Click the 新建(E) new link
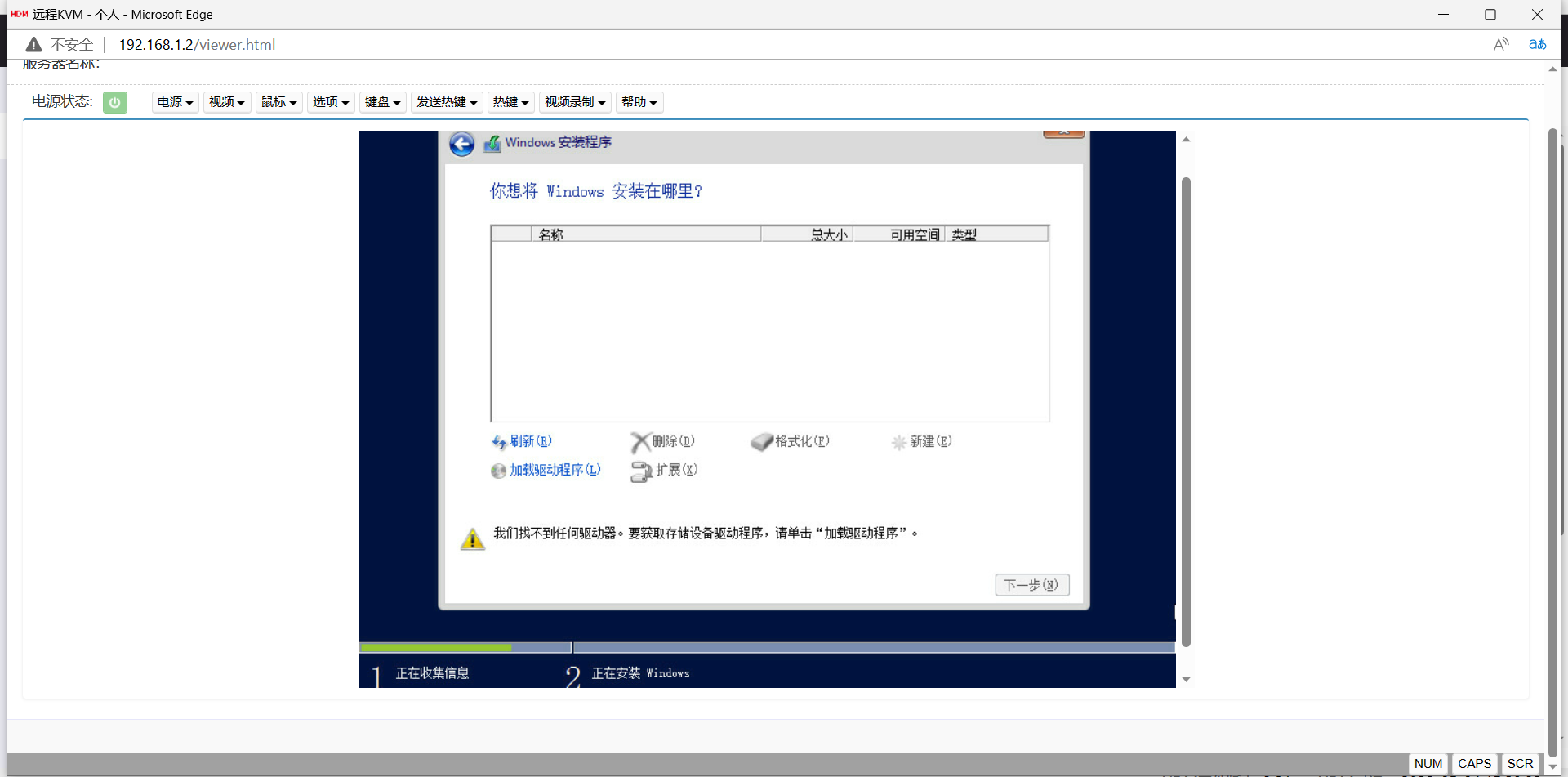 point(931,441)
